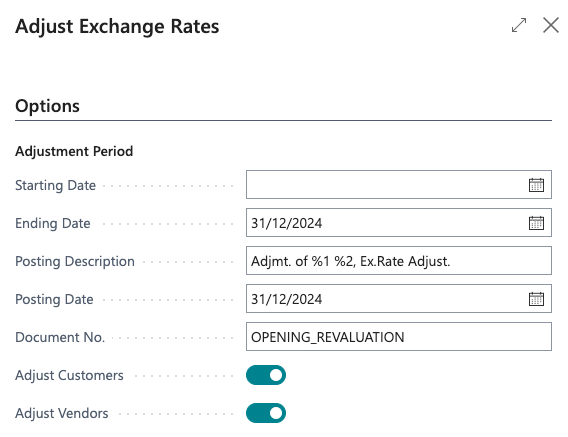The width and height of the screenshot is (568, 437).
Task: Expand the dialog to full screen
Action: coord(519,25)
